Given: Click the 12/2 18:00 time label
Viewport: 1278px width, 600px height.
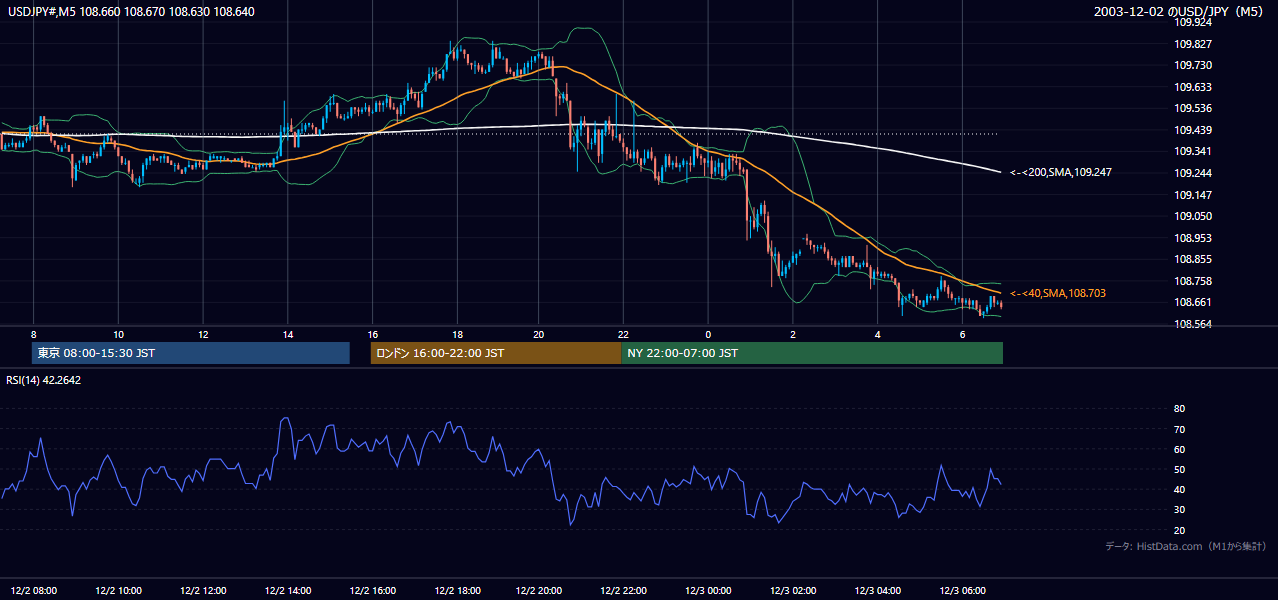Looking at the screenshot, I should 456,590.
